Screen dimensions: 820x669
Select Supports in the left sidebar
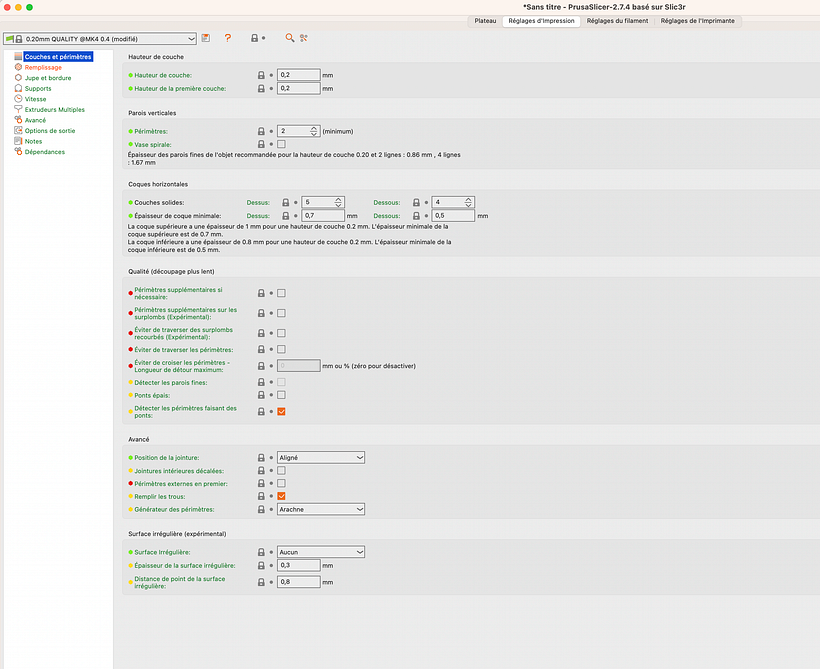click(x=38, y=88)
